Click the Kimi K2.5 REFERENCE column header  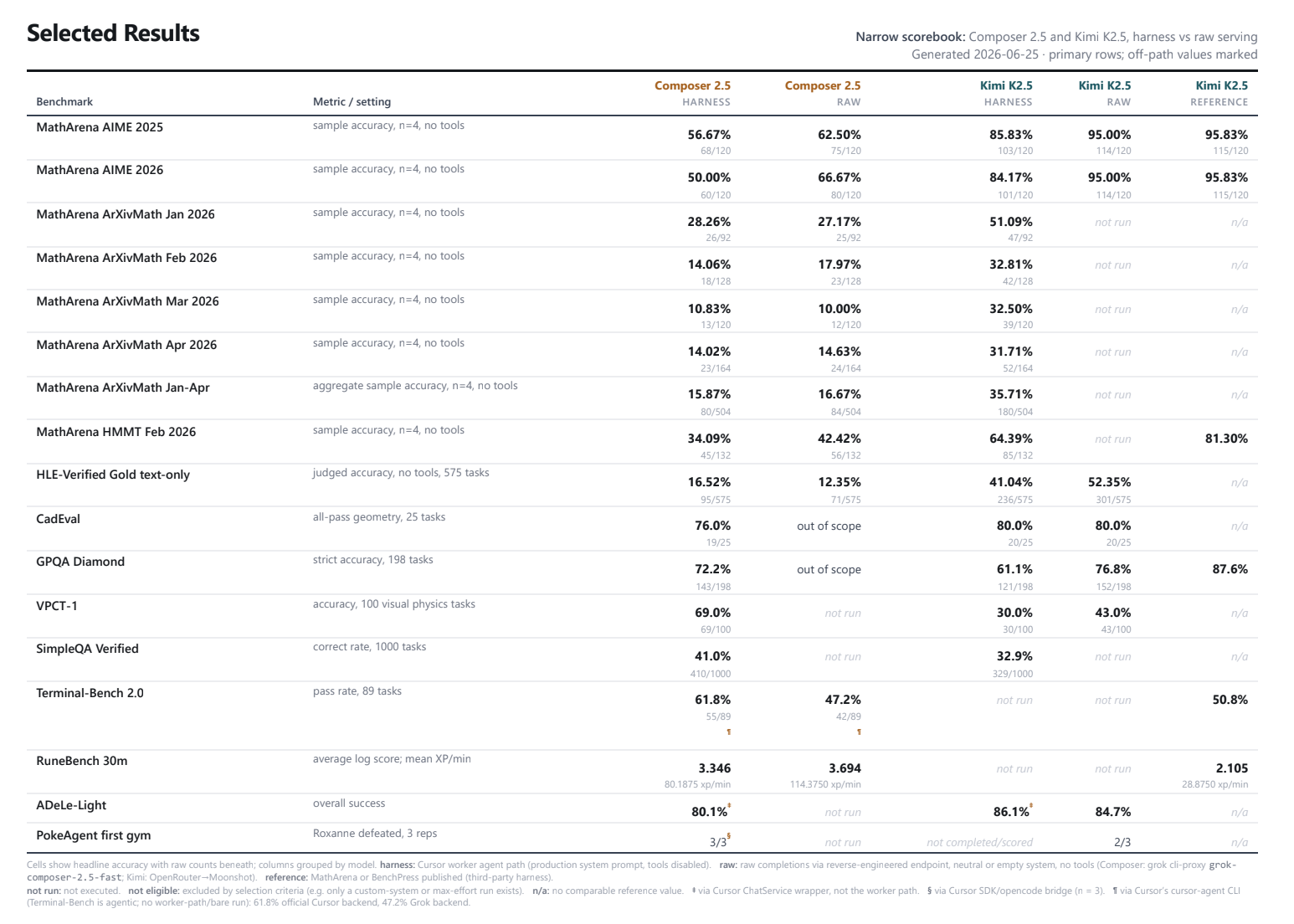click(1220, 93)
